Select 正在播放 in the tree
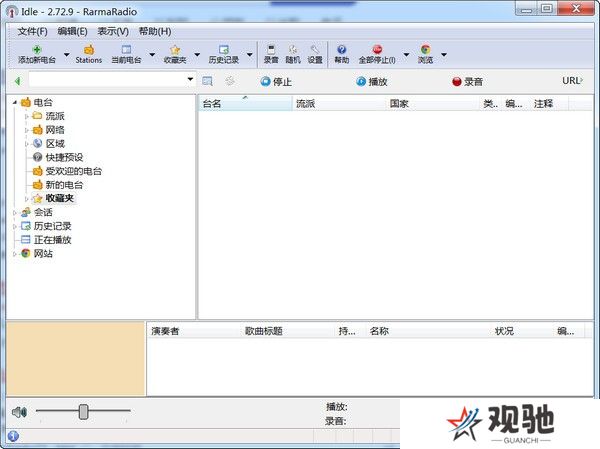The width and height of the screenshot is (600, 449). (52, 240)
